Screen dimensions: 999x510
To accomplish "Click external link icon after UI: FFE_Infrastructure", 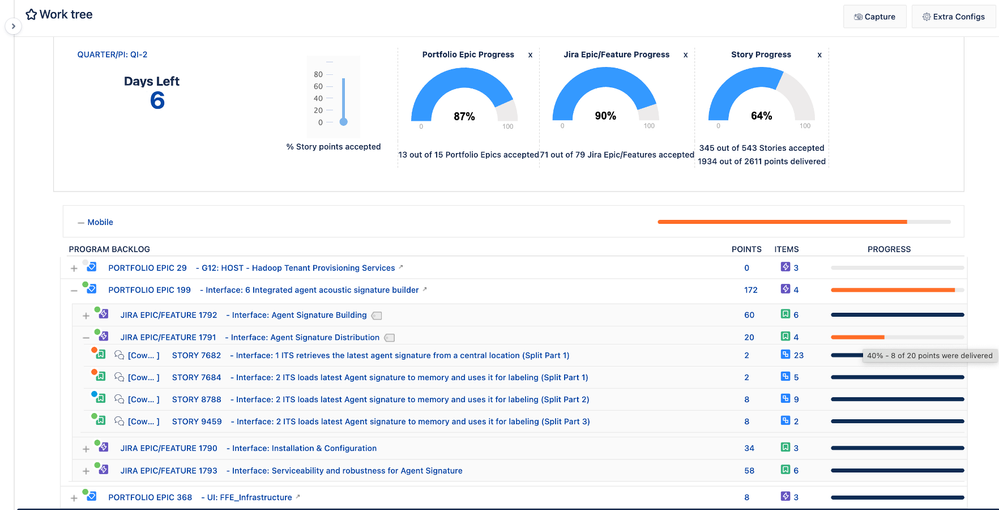I will pos(298,497).
